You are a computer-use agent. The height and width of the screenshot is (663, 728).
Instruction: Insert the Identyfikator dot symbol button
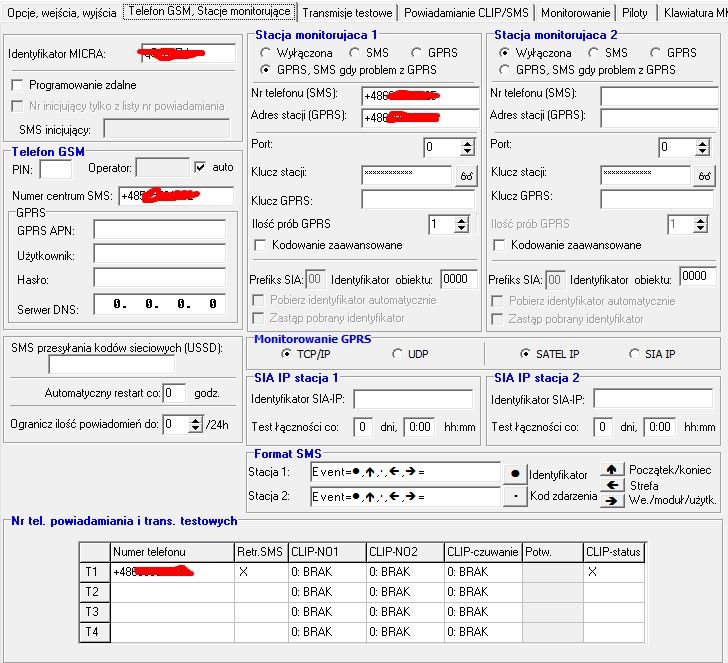515,474
